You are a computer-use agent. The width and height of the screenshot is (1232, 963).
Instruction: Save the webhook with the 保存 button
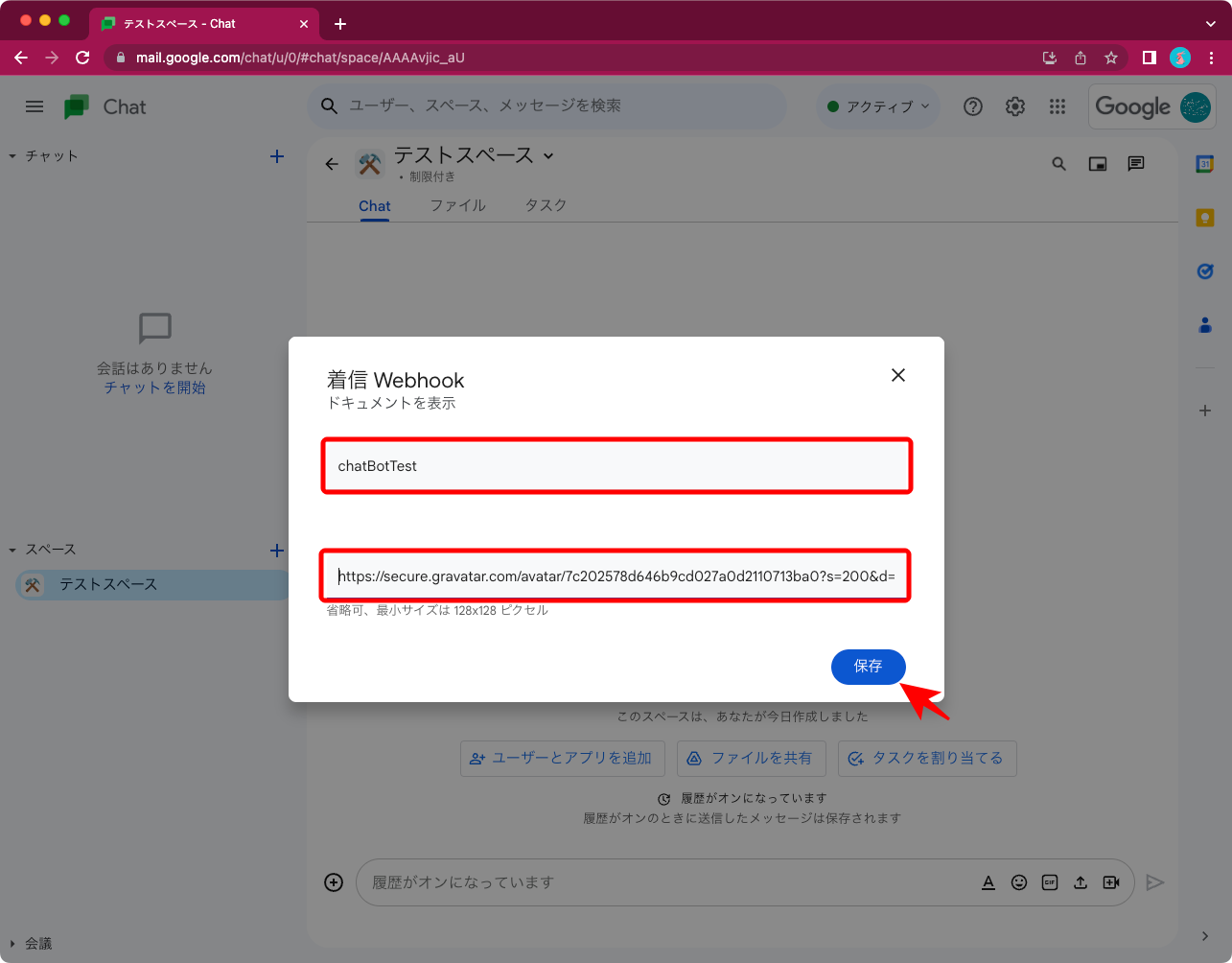click(868, 667)
